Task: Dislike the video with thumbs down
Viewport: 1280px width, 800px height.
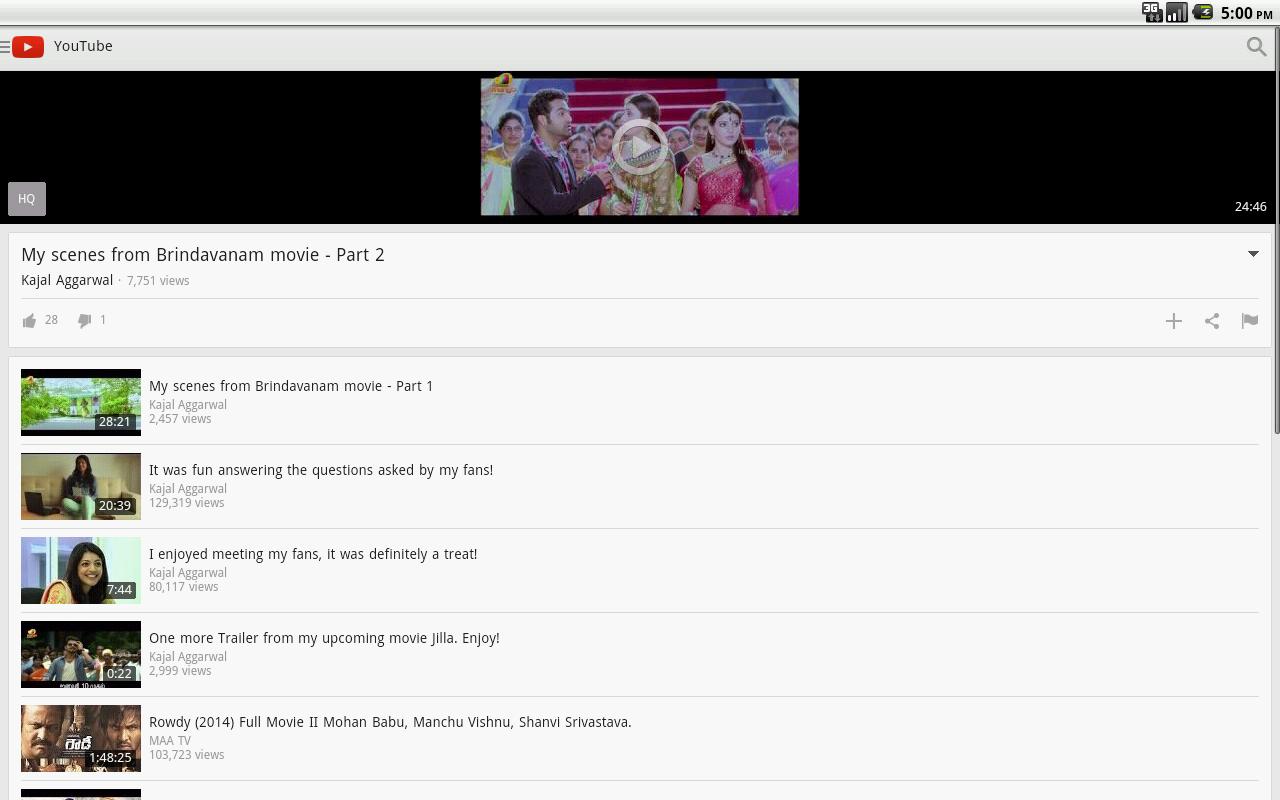Action: [x=85, y=321]
